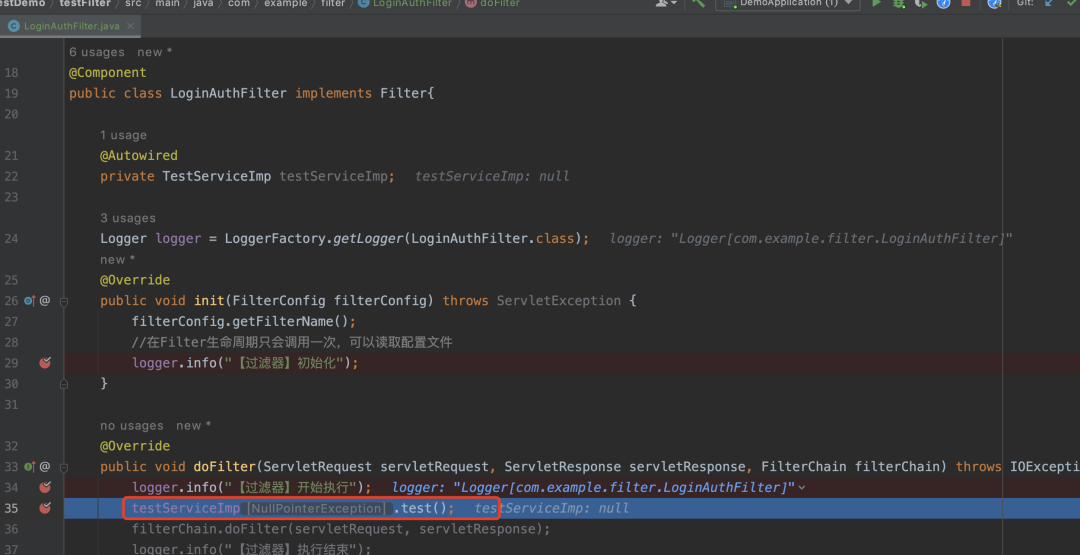The width and height of the screenshot is (1080, 555).
Task: Click the Git commit checkmark icon
Action: [x=1070, y=3]
